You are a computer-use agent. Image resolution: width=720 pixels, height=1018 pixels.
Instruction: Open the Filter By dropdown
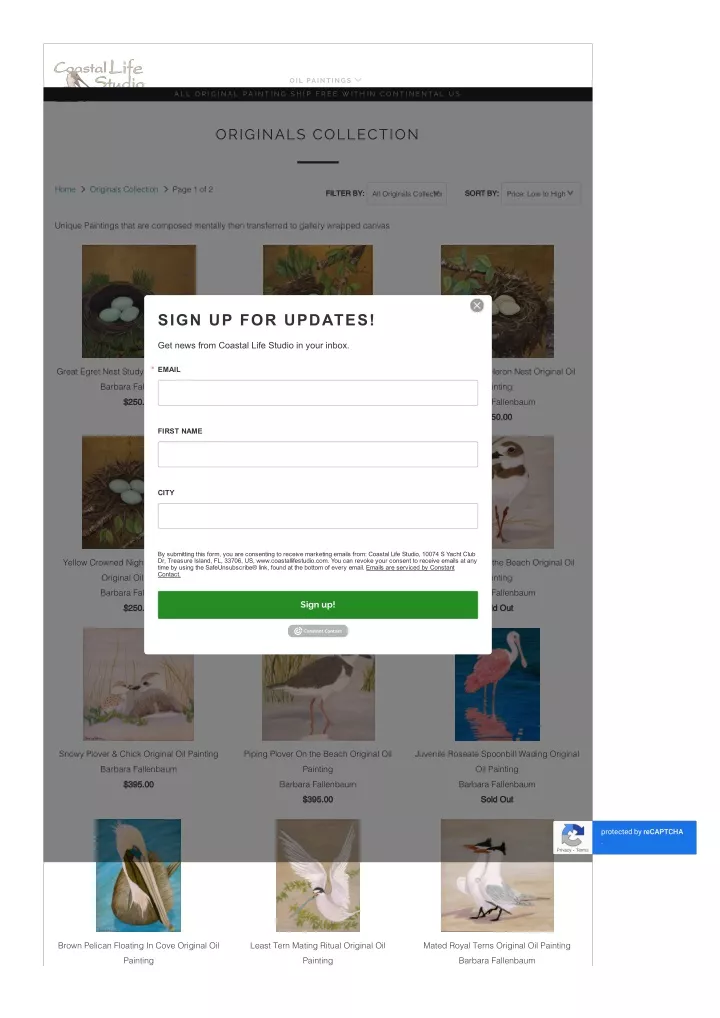[407, 193]
